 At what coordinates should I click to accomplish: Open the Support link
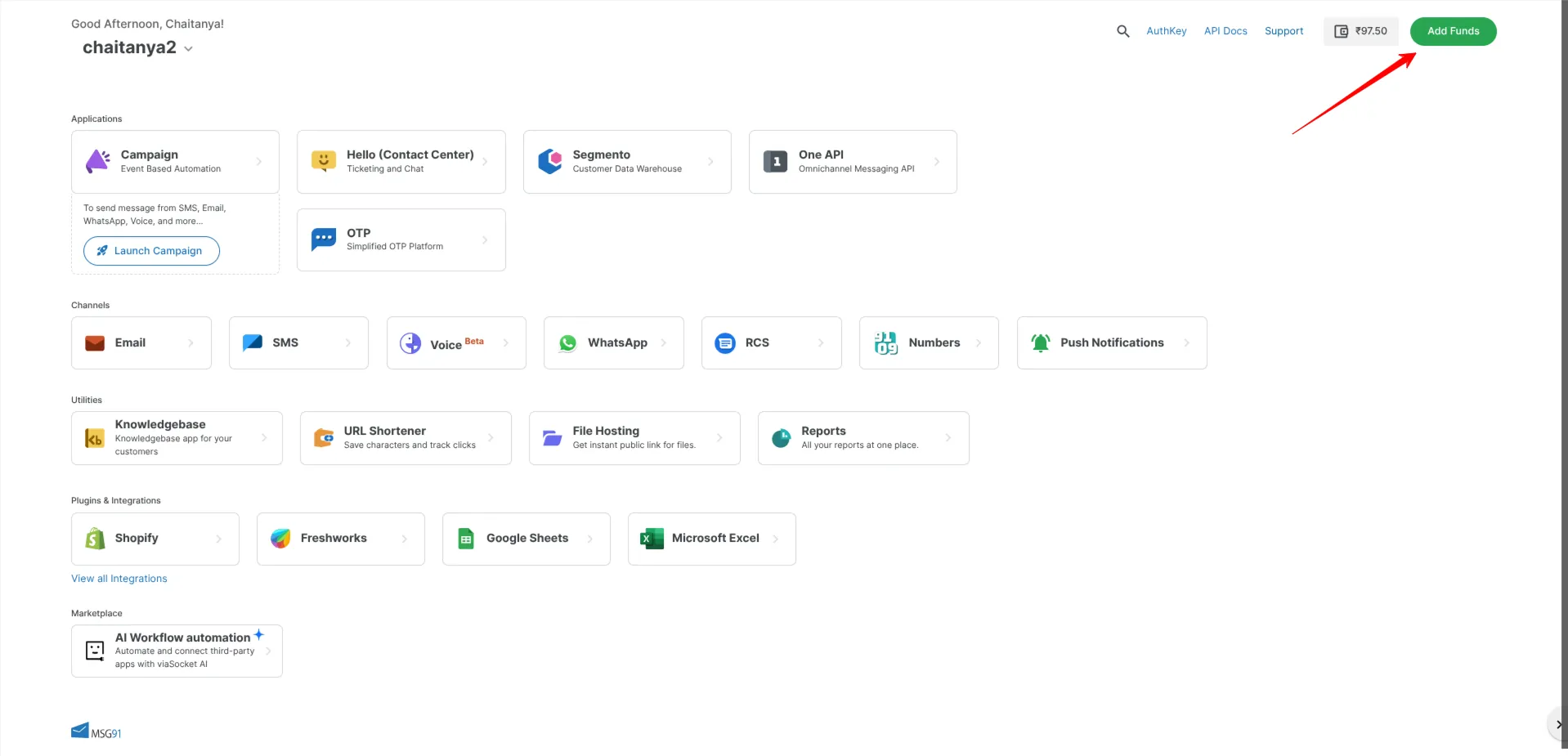1284,31
